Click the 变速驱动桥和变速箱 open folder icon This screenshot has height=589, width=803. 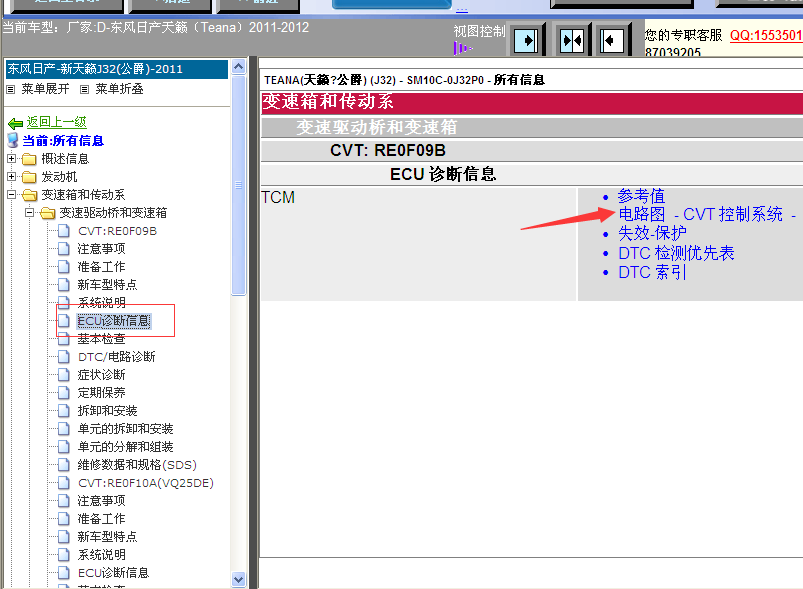(48, 213)
